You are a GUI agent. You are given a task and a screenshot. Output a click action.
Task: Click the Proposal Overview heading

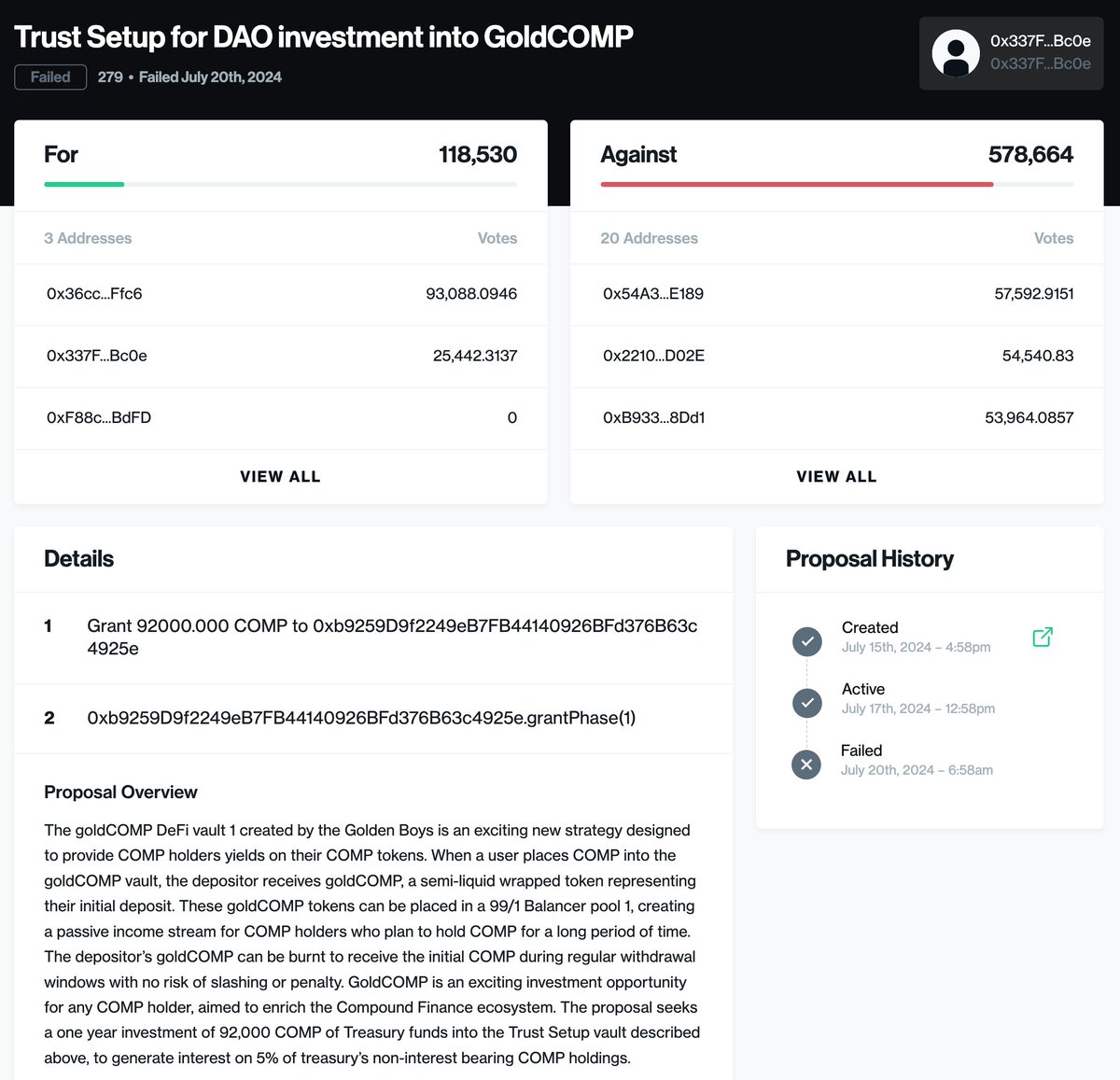(x=120, y=792)
